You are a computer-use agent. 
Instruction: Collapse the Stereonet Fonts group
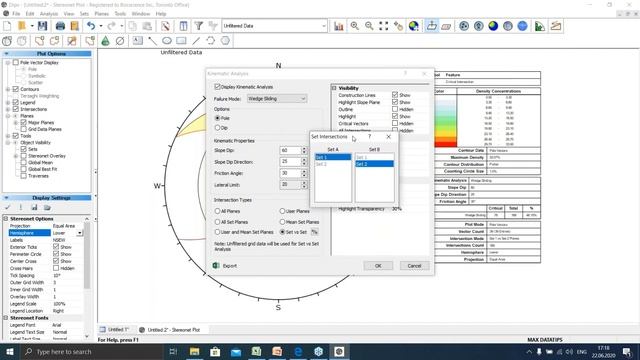[x=6, y=318]
